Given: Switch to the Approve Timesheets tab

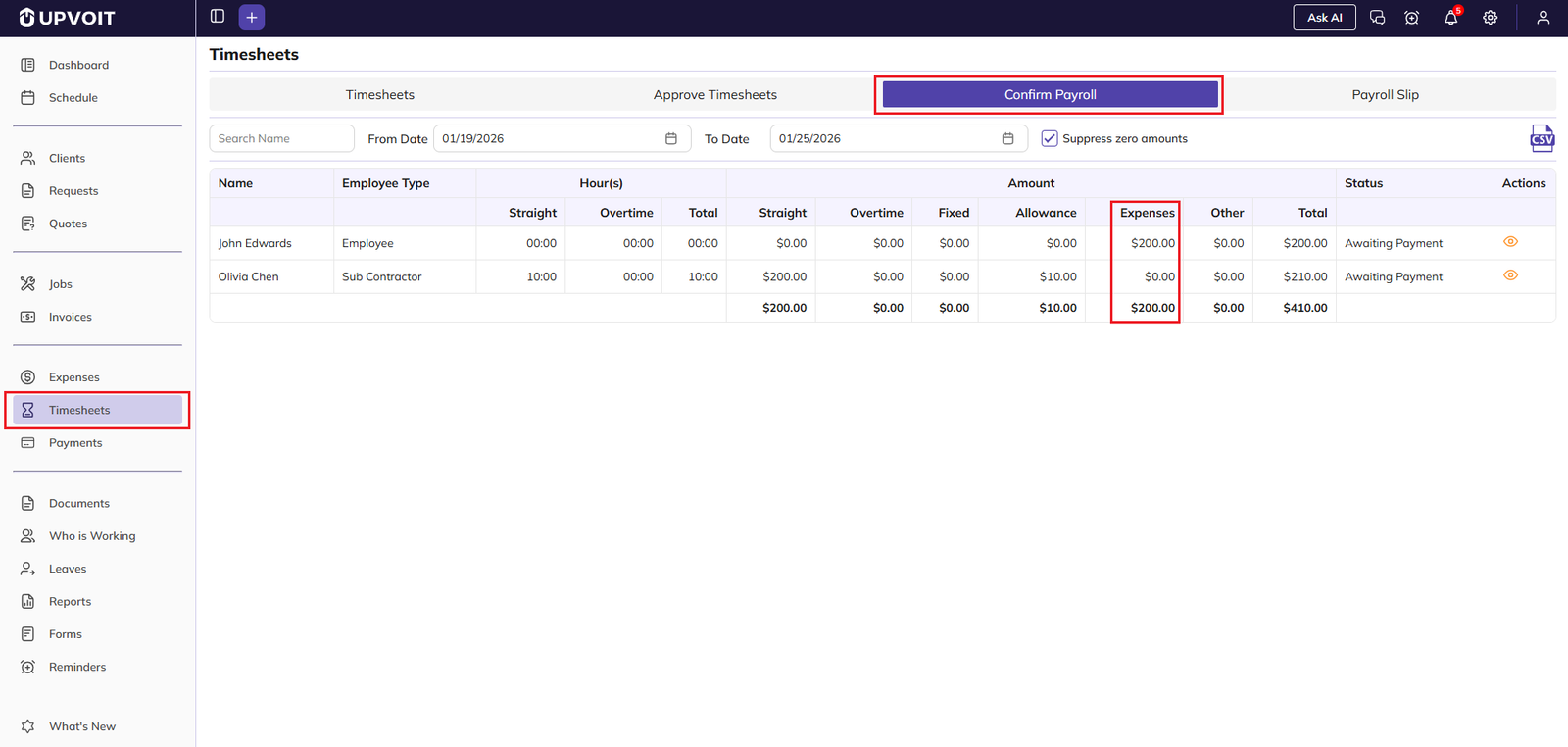Looking at the screenshot, I should pos(714,95).
